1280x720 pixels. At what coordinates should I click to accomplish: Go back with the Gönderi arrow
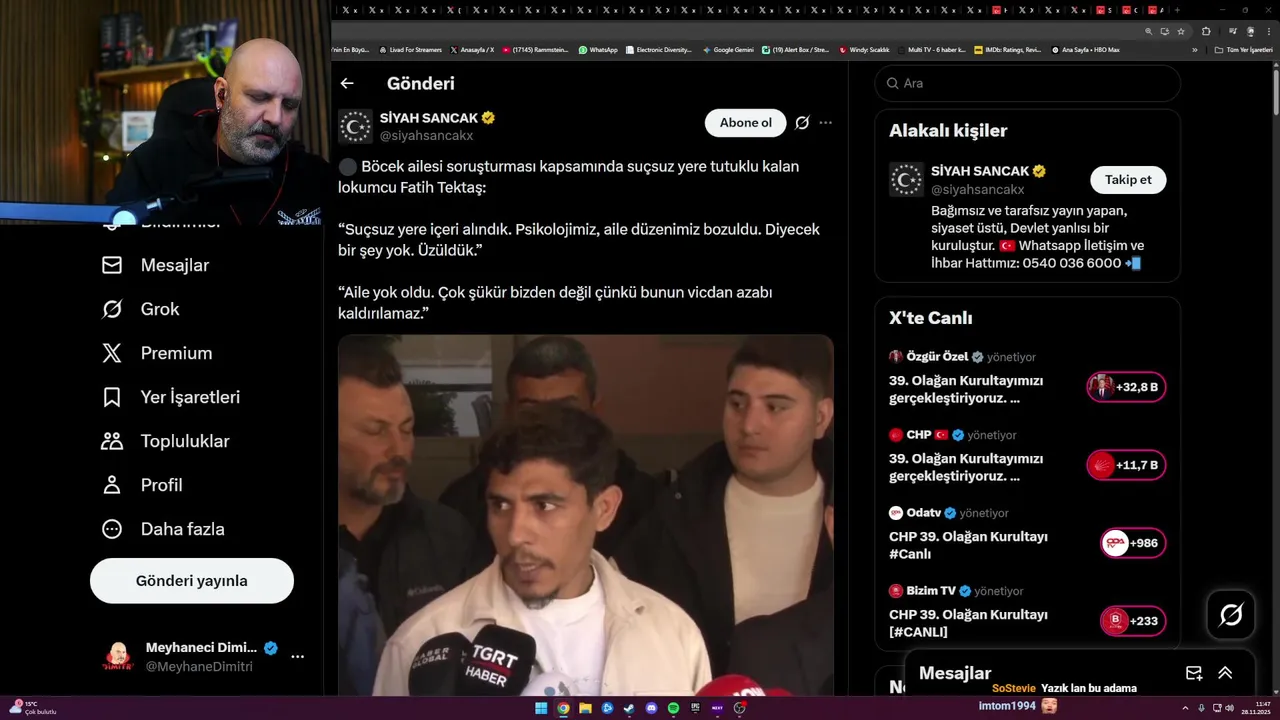point(347,84)
